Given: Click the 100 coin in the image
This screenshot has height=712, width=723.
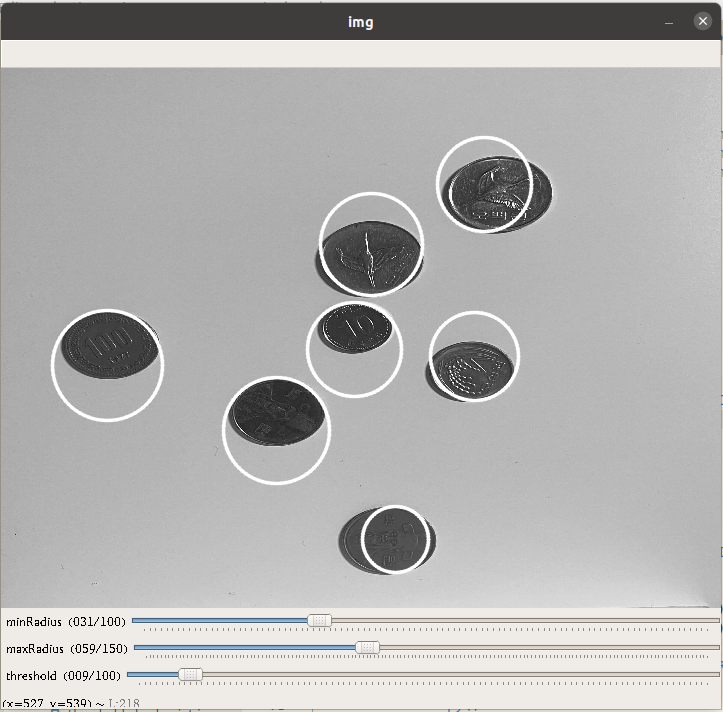Looking at the screenshot, I should coord(110,345).
